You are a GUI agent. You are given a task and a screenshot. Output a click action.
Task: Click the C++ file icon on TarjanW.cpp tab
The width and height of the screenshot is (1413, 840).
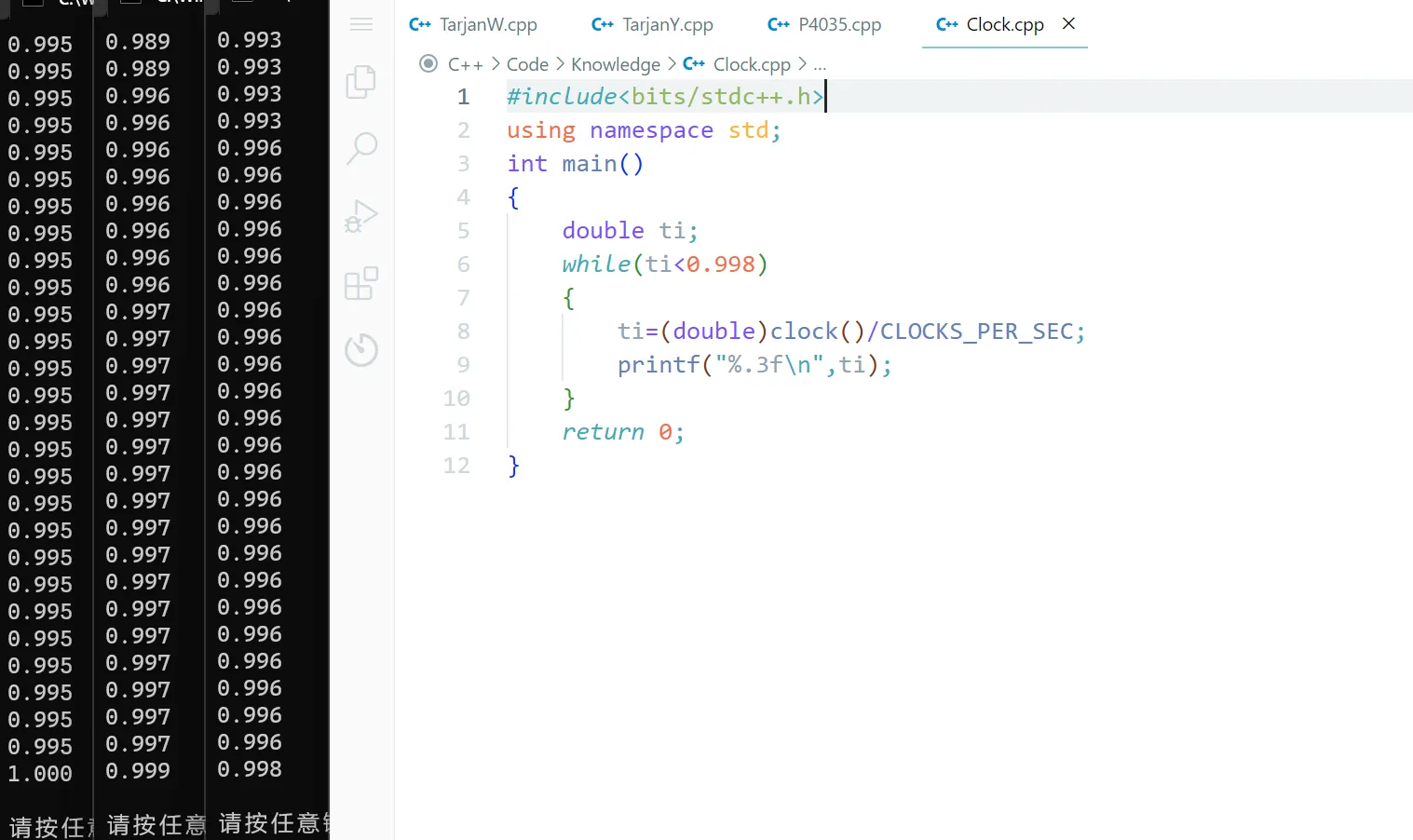pos(420,25)
